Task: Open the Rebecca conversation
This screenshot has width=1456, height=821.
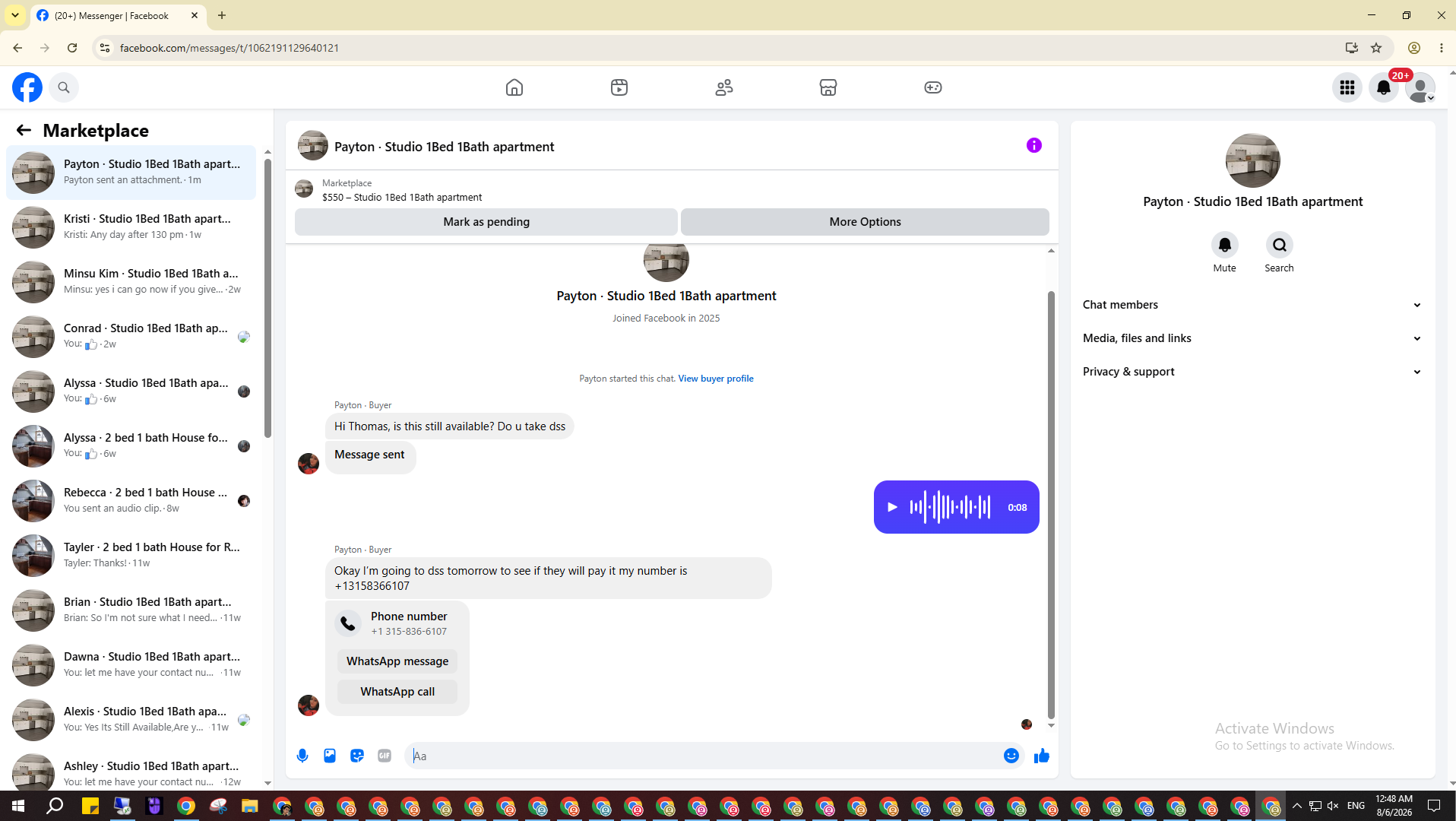Action: [131, 501]
